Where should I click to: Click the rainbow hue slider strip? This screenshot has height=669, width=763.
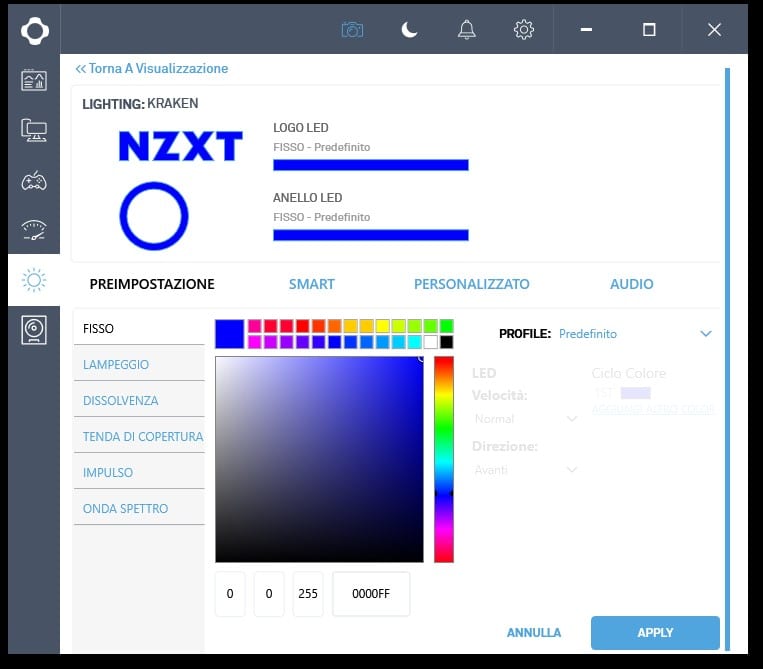[444, 459]
